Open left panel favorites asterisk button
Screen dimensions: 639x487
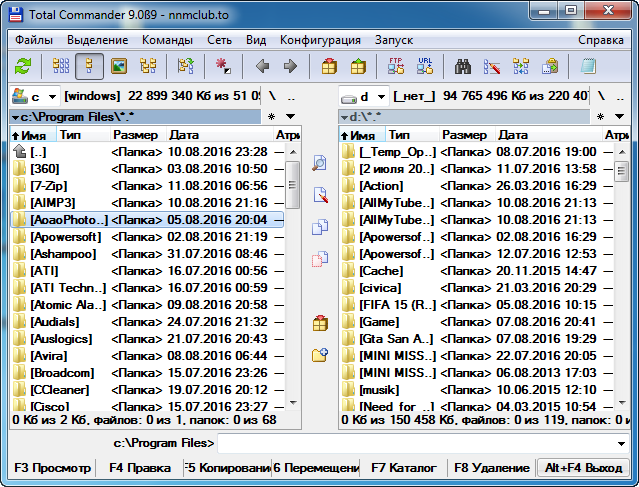(271, 117)
